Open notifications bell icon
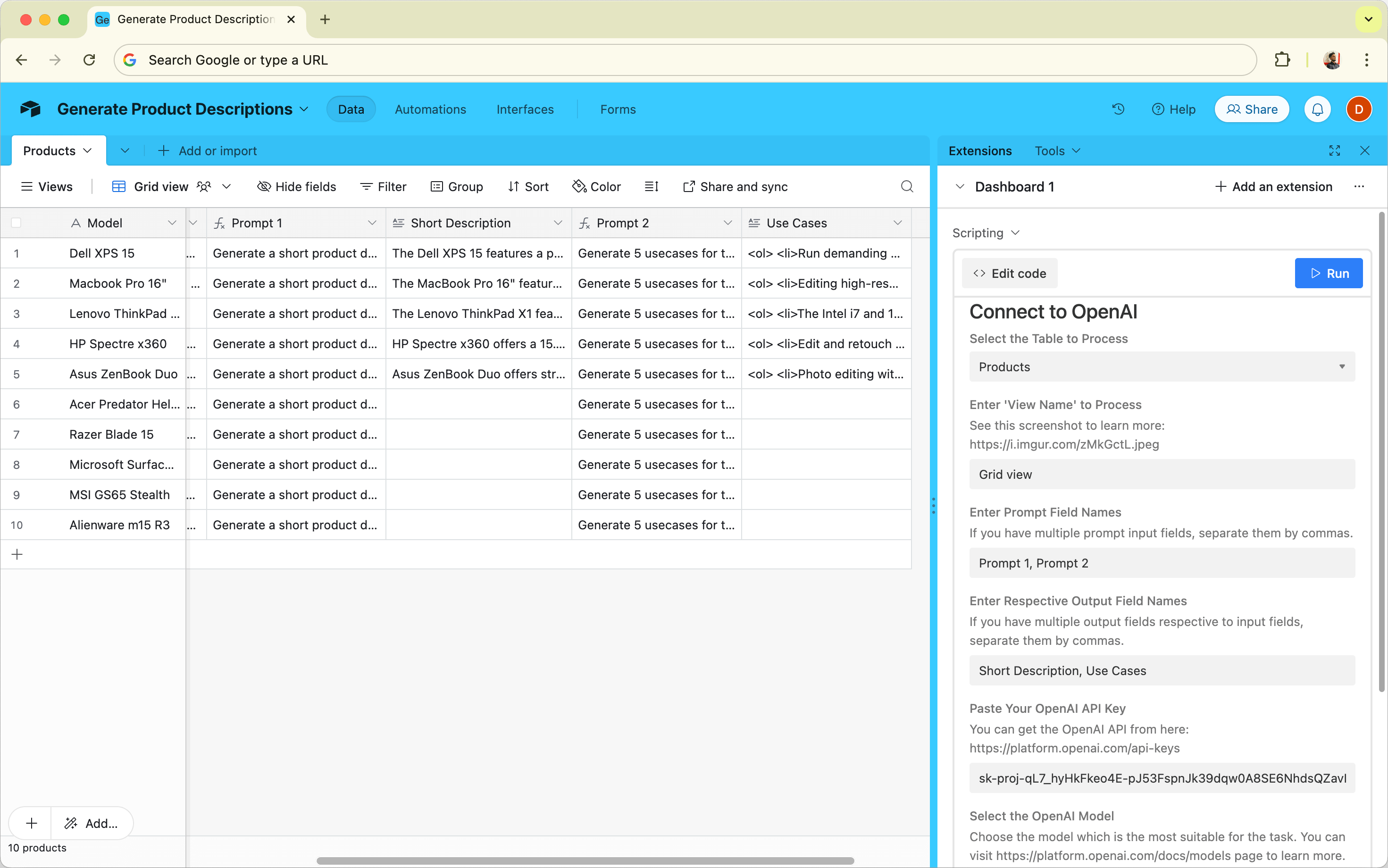 [1317, 109]
